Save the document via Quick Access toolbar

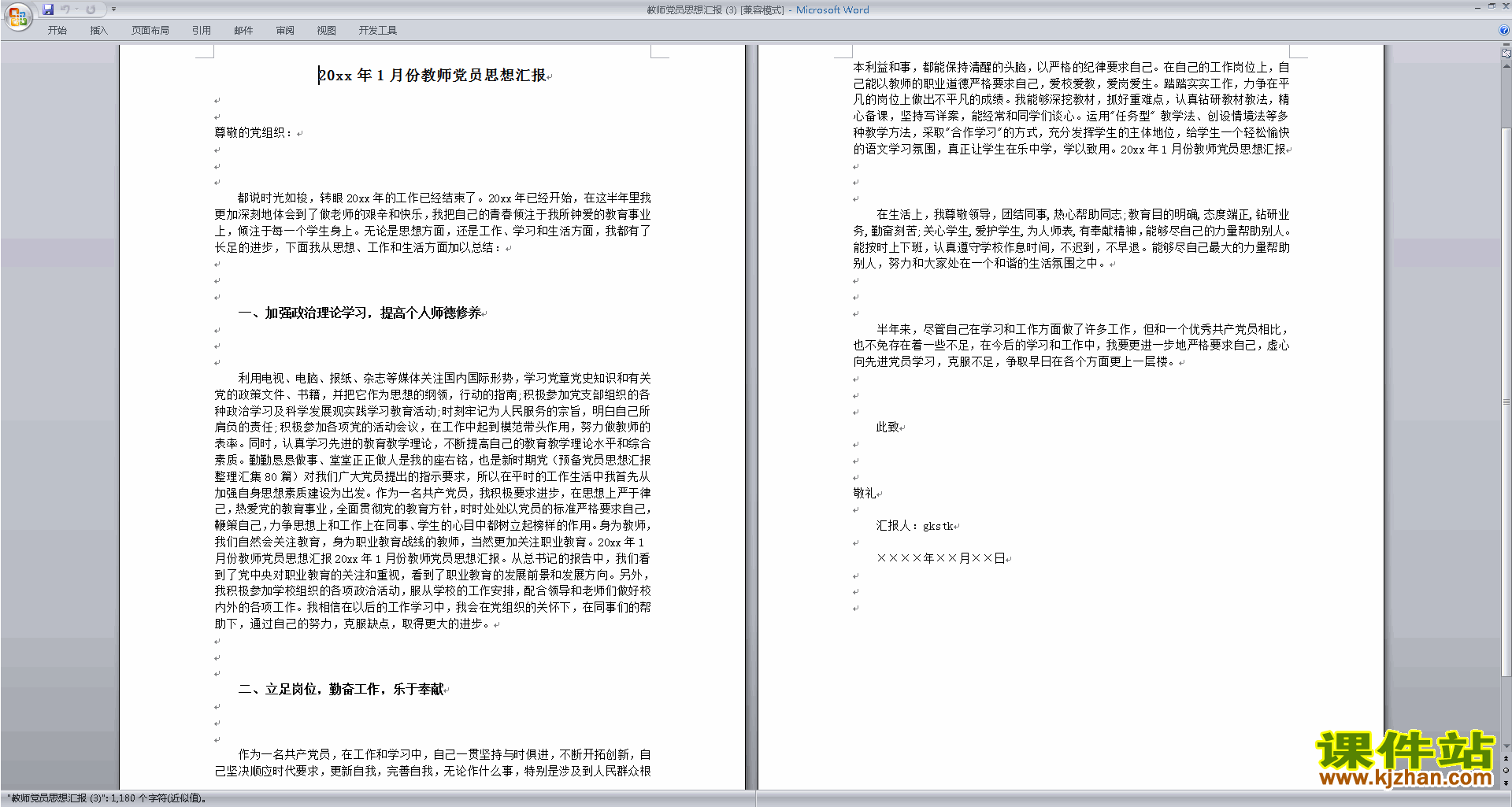coord(48,9)
